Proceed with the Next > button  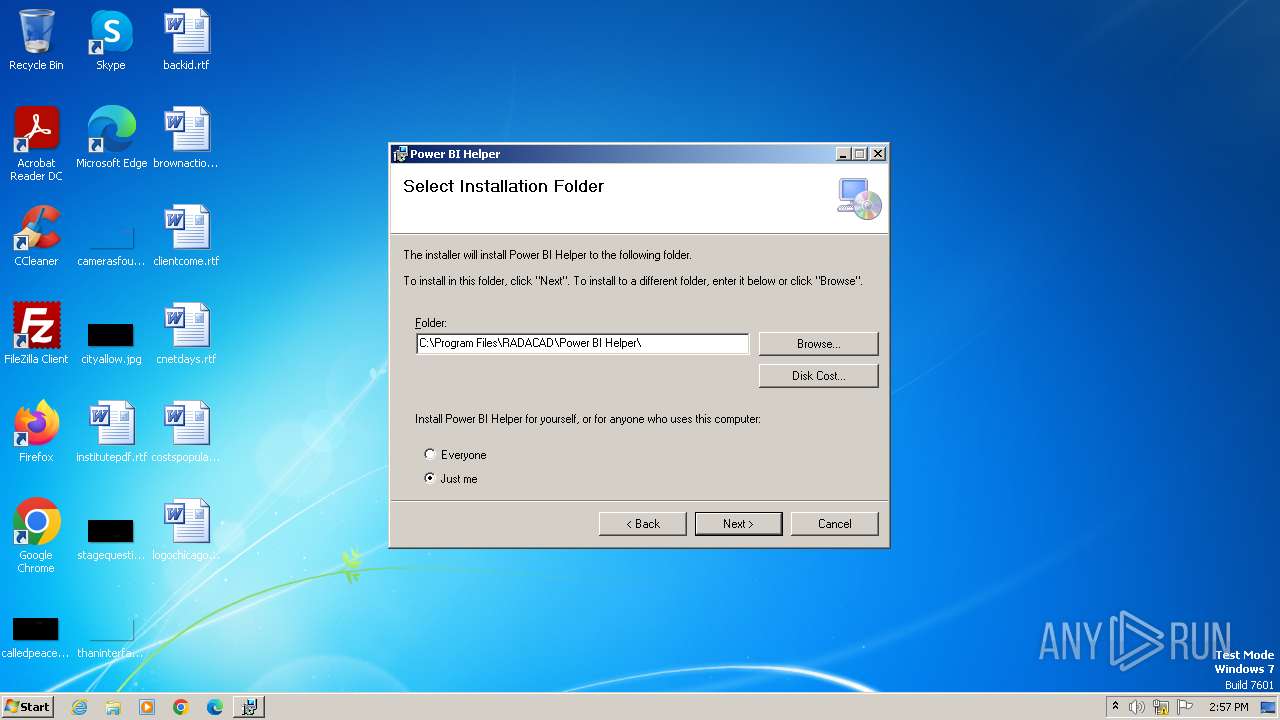738,523
